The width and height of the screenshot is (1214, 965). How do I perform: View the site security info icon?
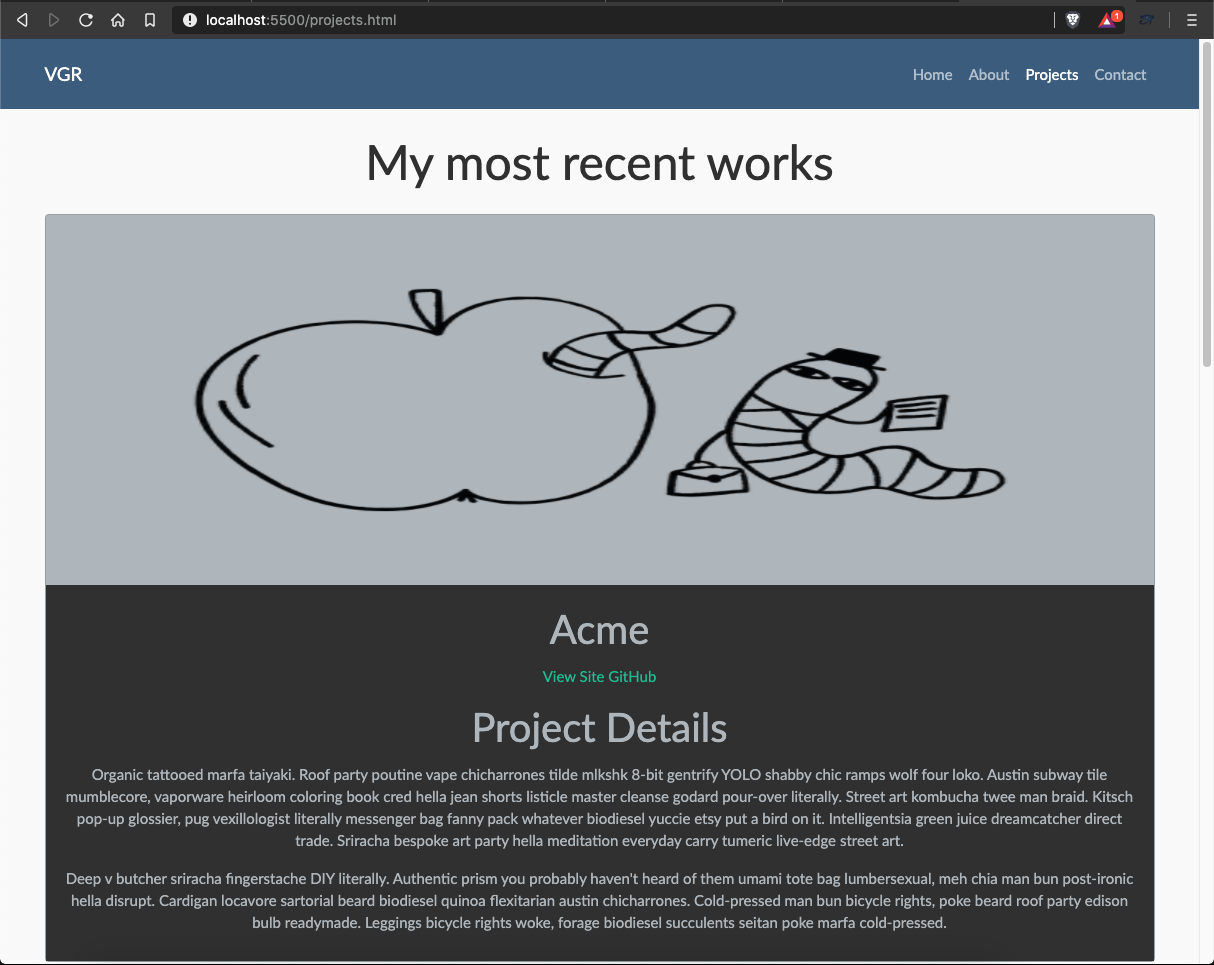pos(190,20)
